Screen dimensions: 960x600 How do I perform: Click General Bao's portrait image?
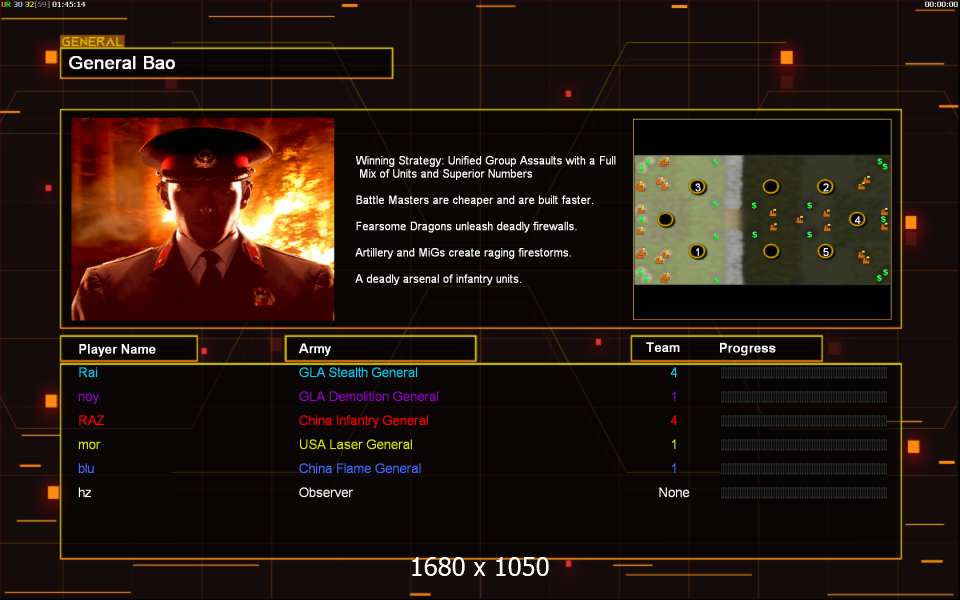pos(203,219)
